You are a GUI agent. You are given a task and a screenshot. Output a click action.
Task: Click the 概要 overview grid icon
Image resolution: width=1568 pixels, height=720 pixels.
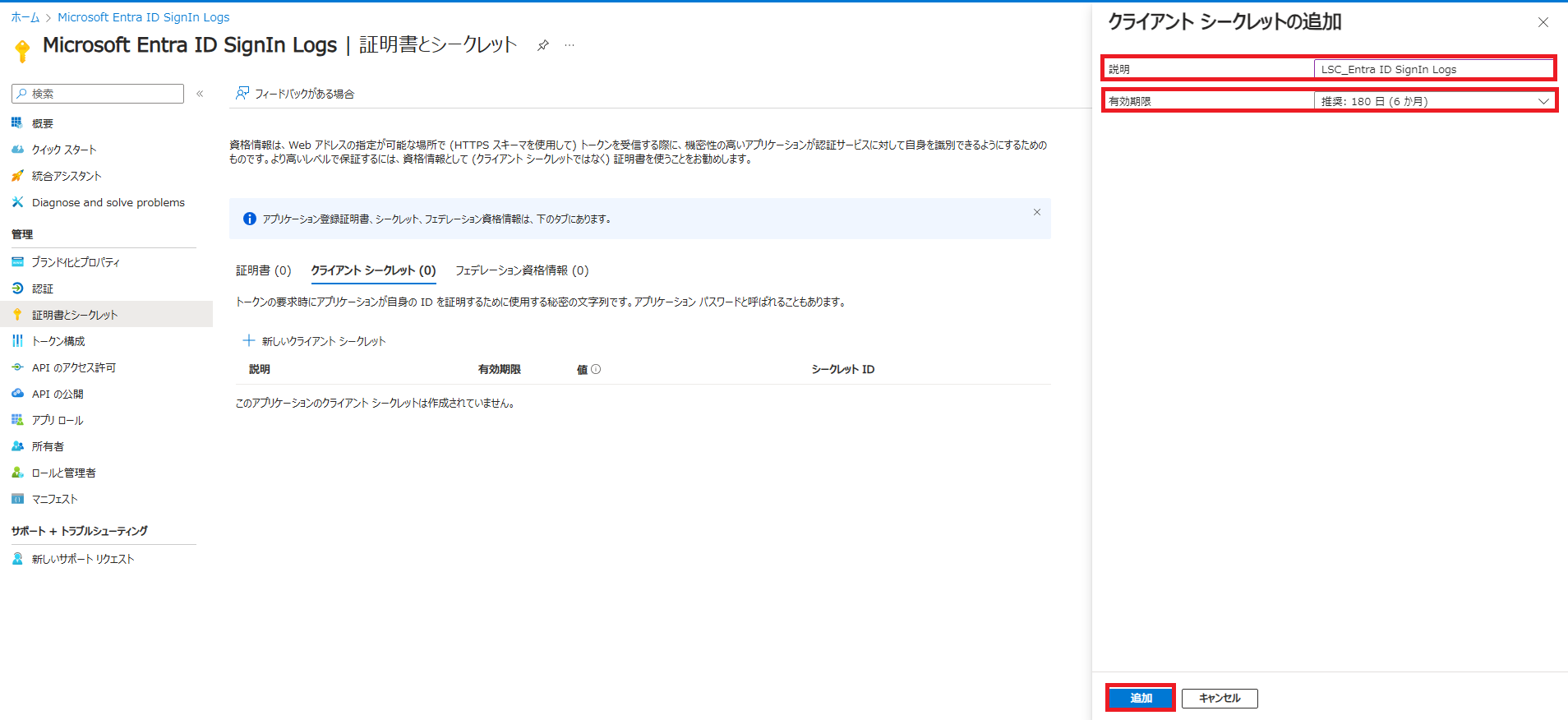point(17,123)
